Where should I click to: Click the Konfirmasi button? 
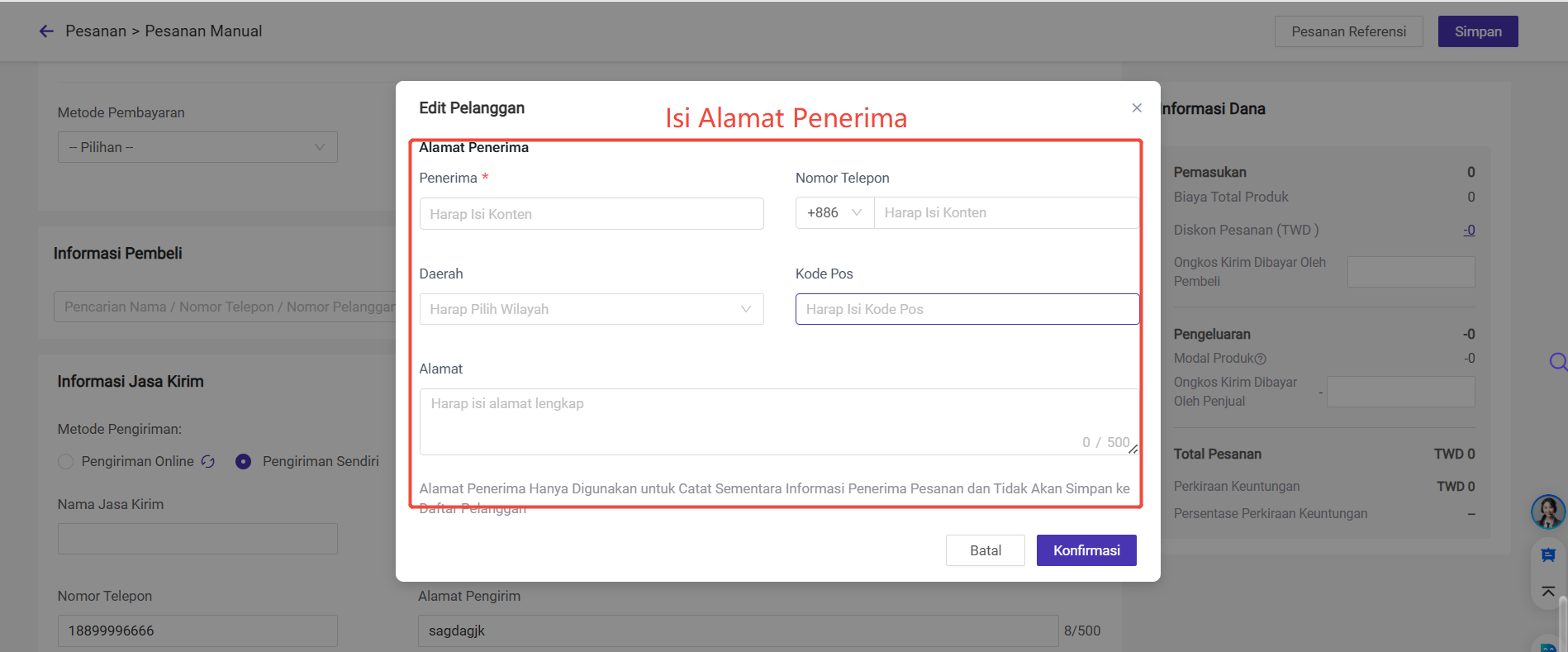(1086, 550)
